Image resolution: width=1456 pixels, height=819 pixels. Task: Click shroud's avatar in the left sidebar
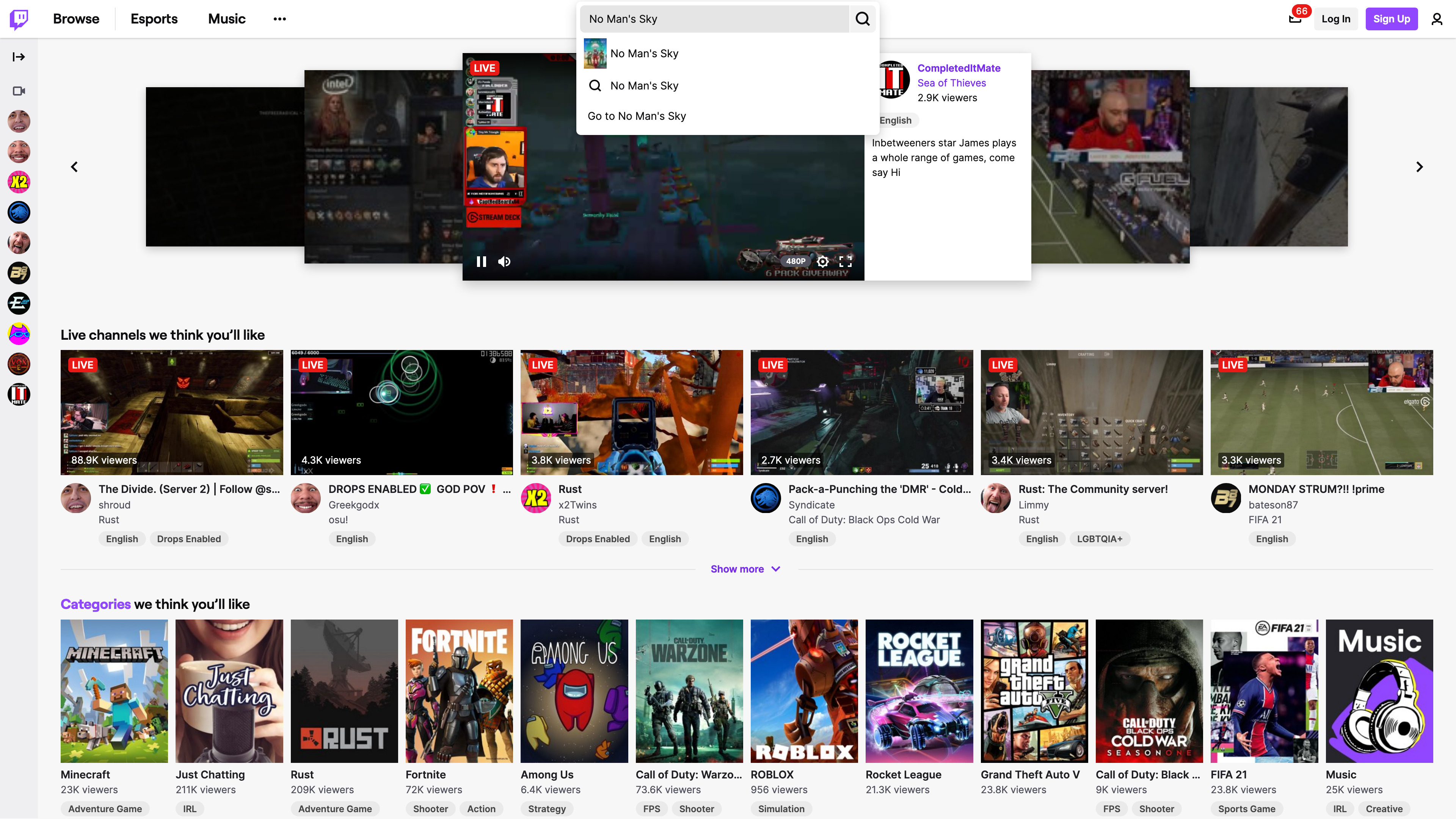click(x=19, y=121)
